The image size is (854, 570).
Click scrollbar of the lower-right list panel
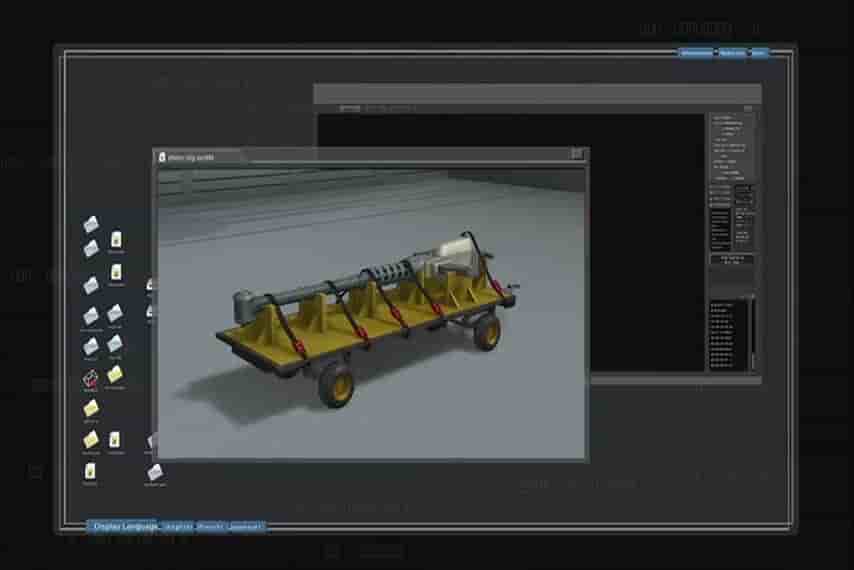[x=752, y=330]
